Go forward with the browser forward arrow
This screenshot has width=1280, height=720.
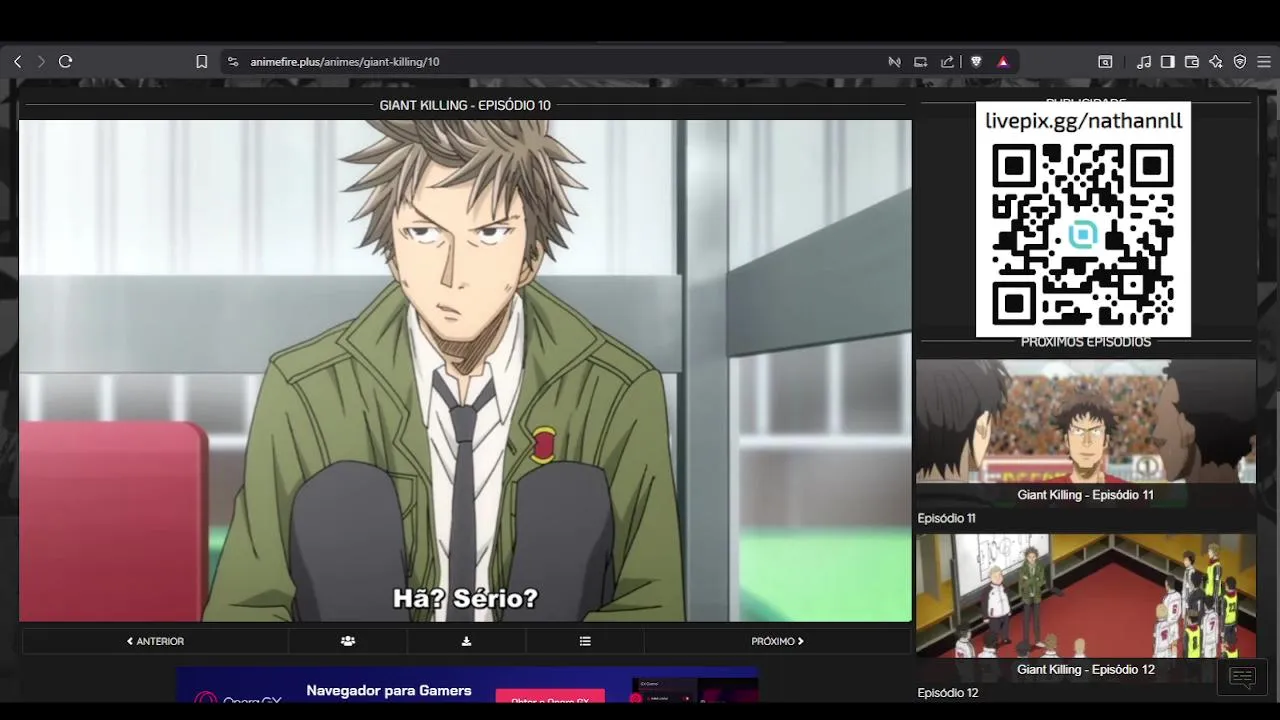coord(41,62)
